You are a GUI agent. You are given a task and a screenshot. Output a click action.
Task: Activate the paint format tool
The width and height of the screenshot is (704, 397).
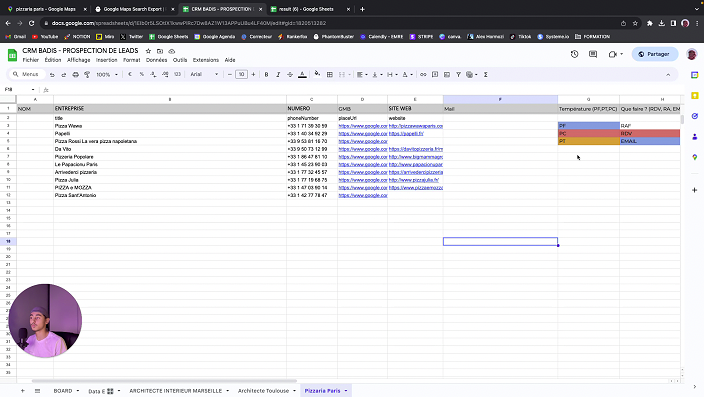(87, 75)
